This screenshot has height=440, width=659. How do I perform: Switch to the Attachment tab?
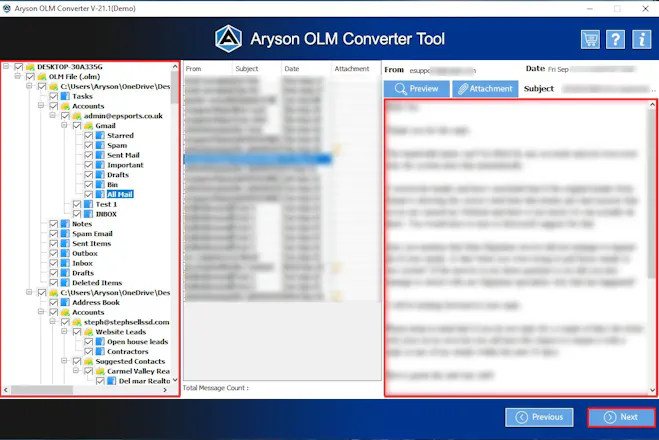[485, 89]
